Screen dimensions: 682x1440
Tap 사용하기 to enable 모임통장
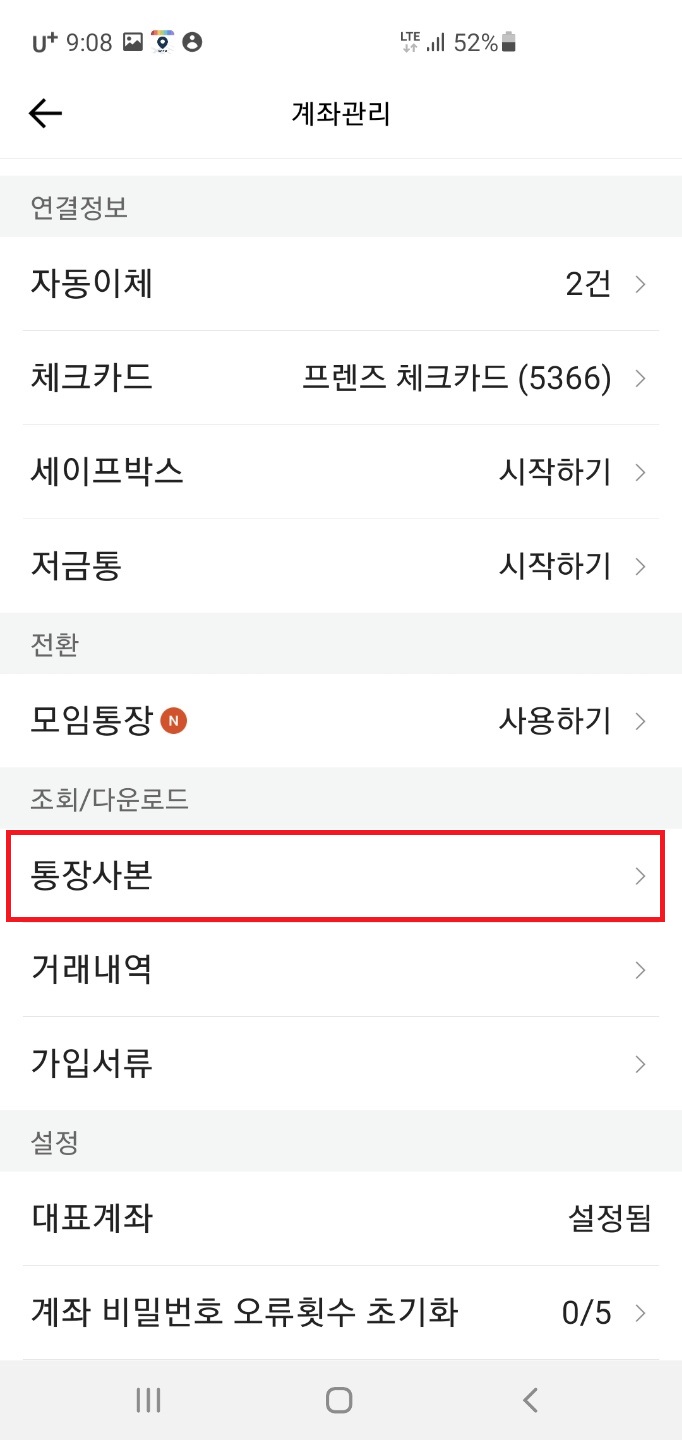click(554, 720)
